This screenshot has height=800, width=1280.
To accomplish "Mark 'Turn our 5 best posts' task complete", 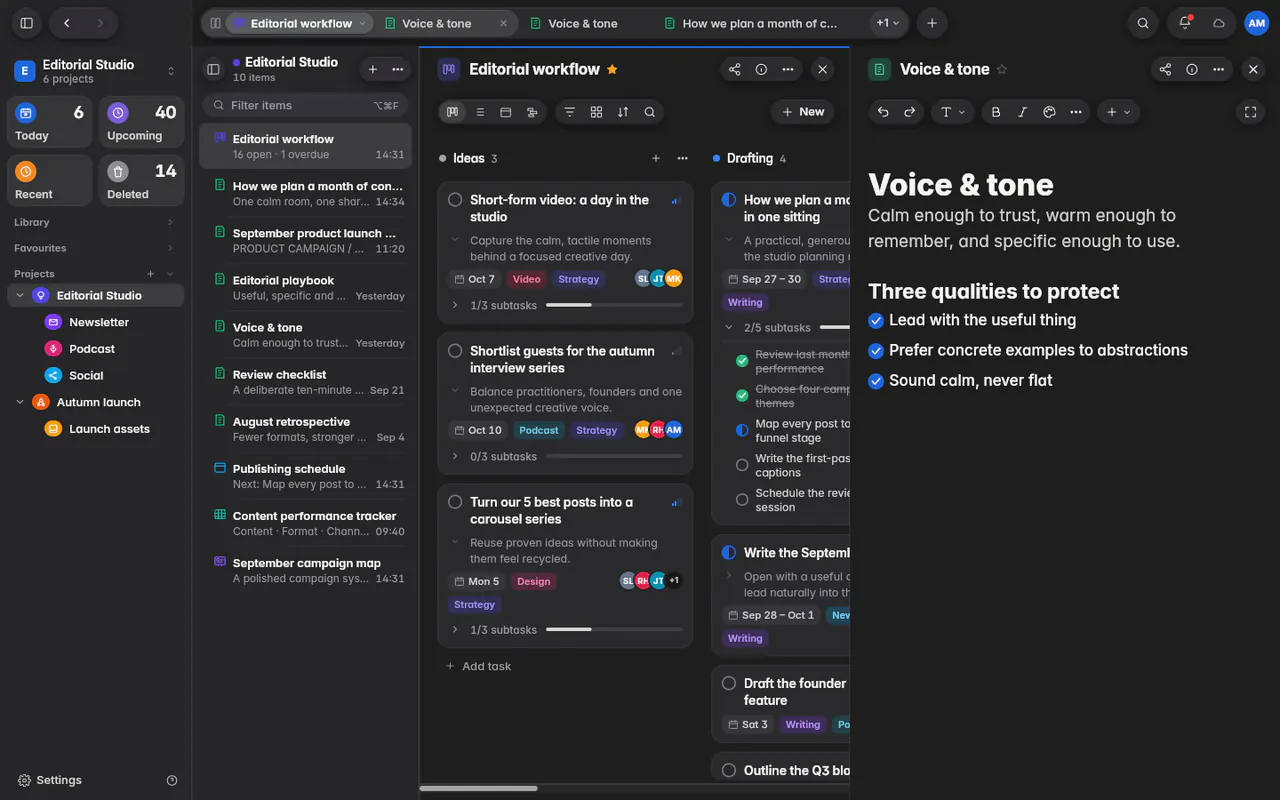I will [x=455, y=502].
